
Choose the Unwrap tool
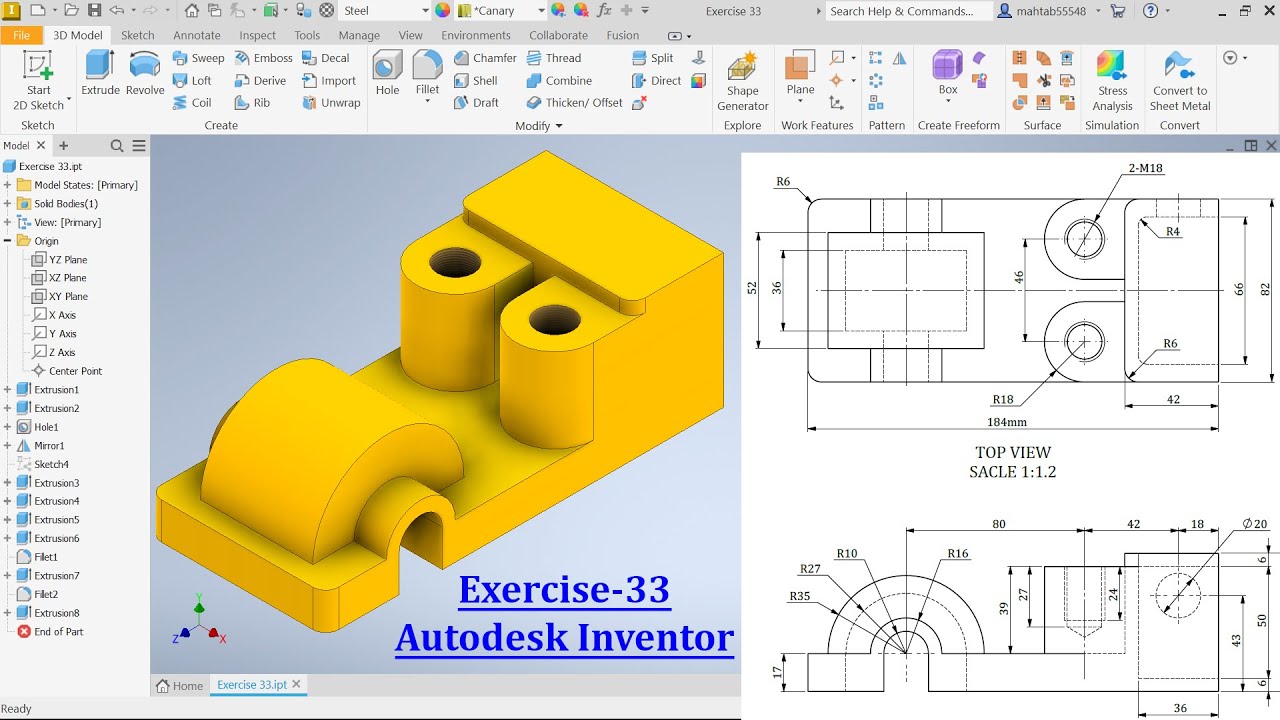point(331,102)
